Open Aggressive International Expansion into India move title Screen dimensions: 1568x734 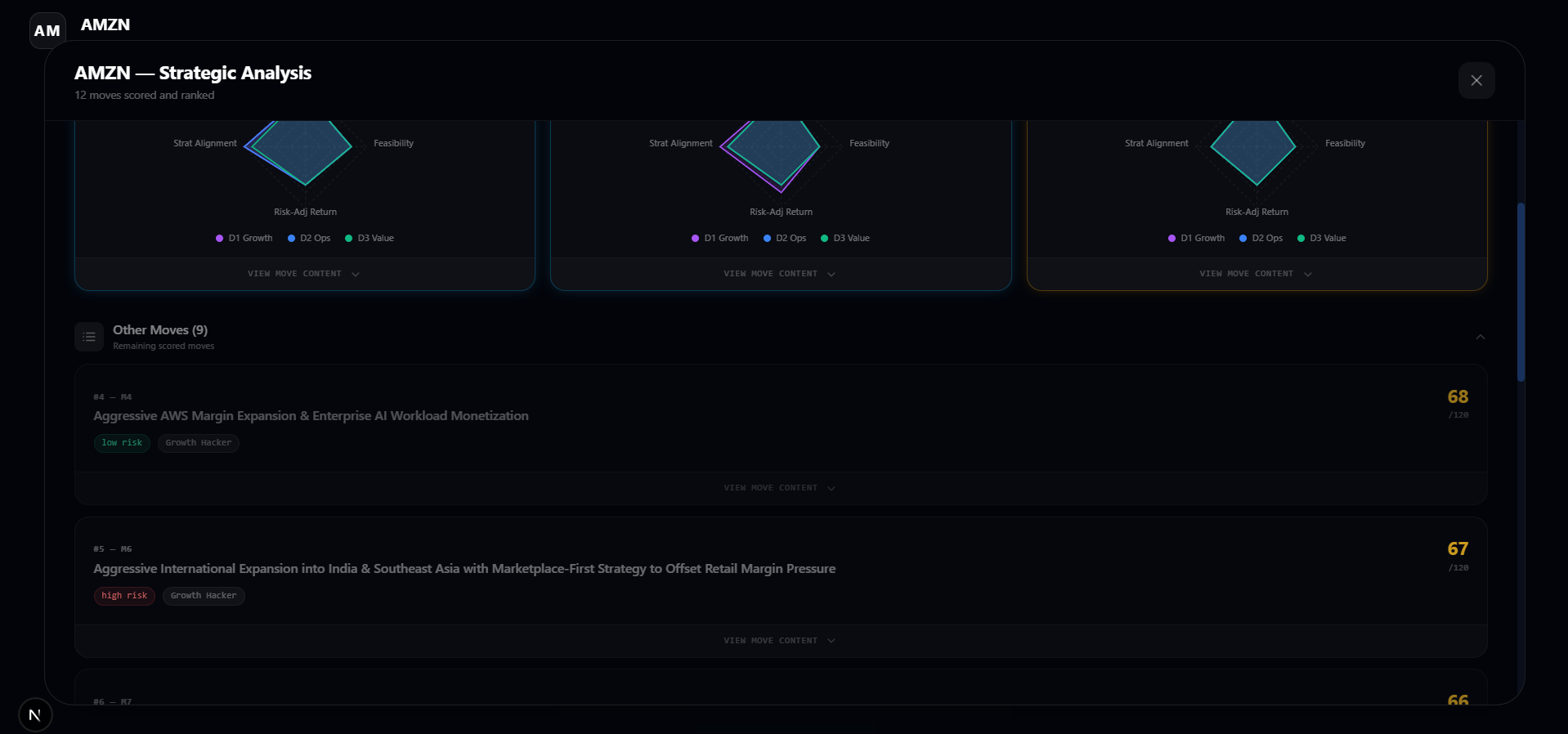pyautogui.click(x=464, y=569)
